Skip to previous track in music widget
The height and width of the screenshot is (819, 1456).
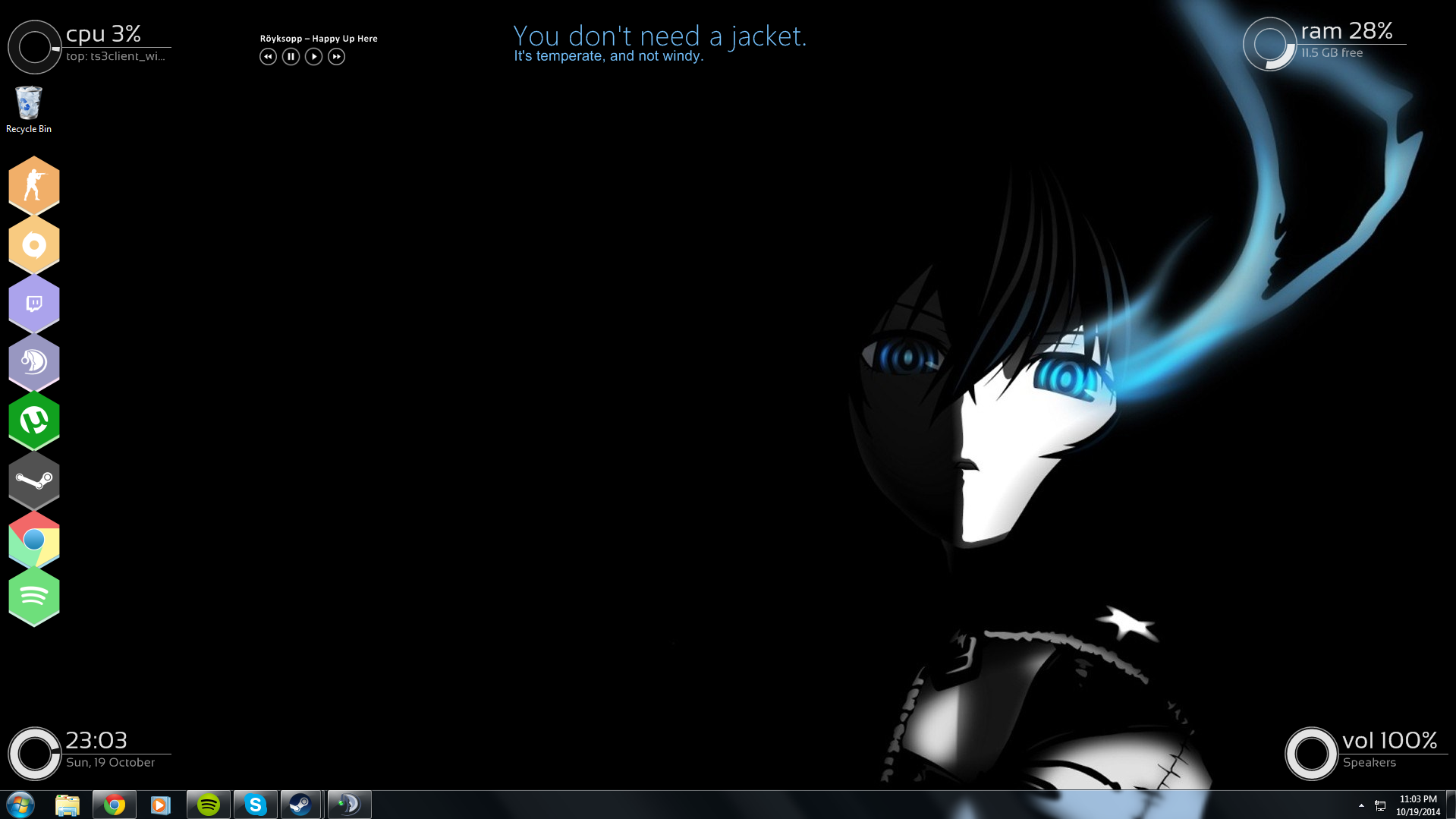tap(268, 56)
